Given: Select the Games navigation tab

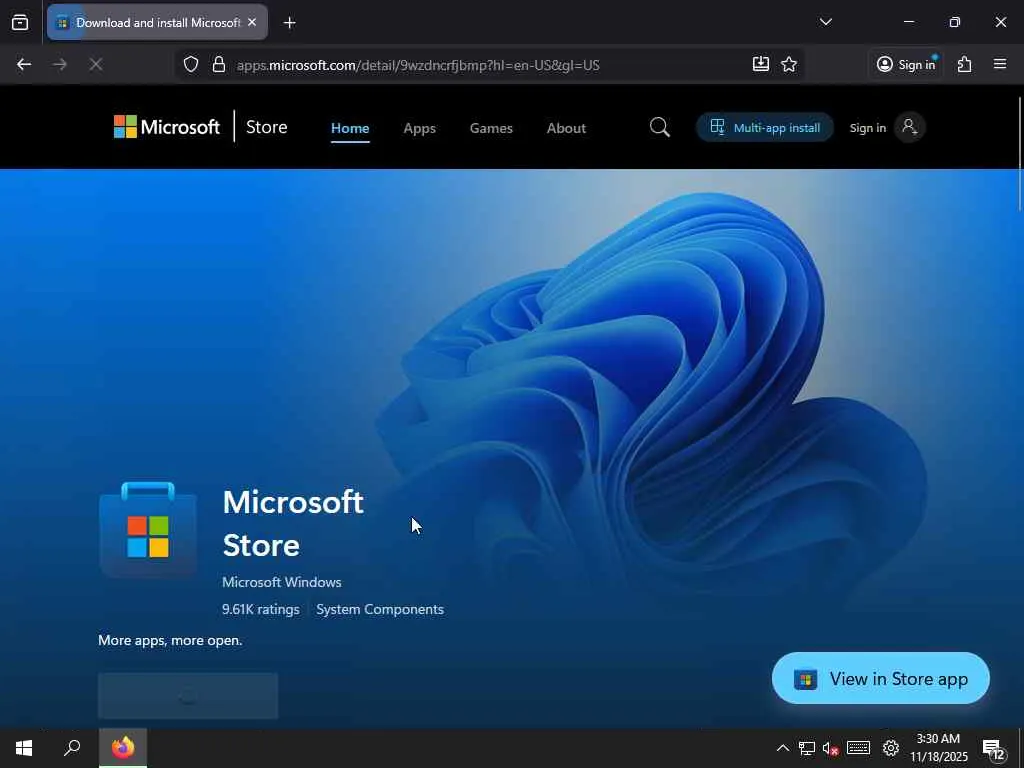Looking at the screenshot, I should [491, 128].
